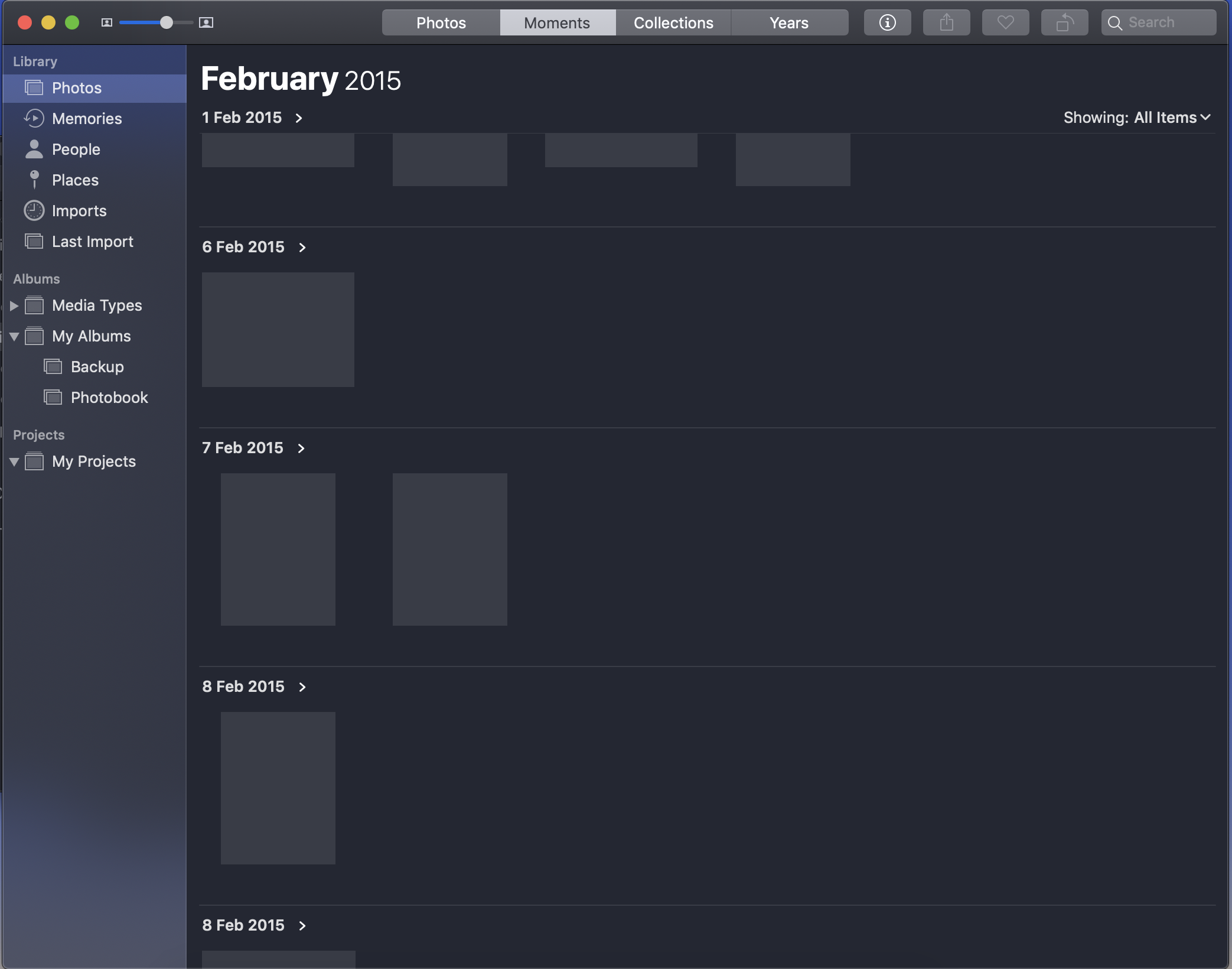The height and width of the screenshot is (969, 1232).
Task: Switch to the Collections tab
Action: point(672,22)
